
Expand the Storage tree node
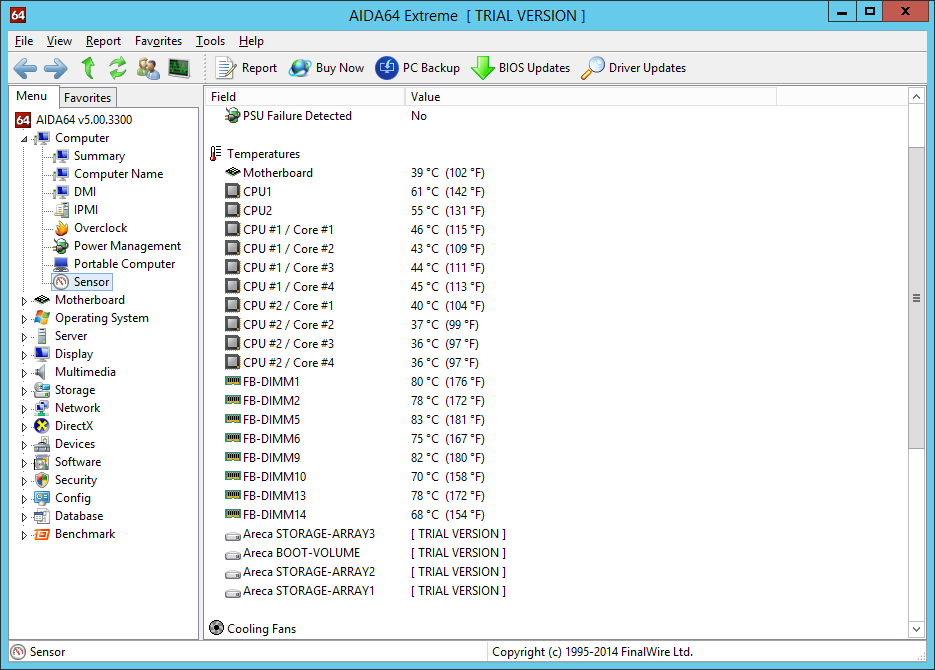click(24, 391)
